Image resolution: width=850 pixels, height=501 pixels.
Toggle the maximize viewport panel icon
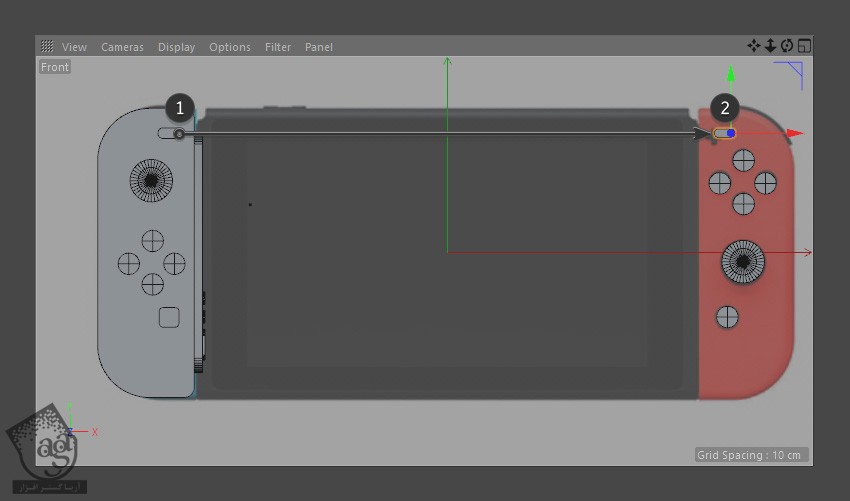tap(804, 46)
